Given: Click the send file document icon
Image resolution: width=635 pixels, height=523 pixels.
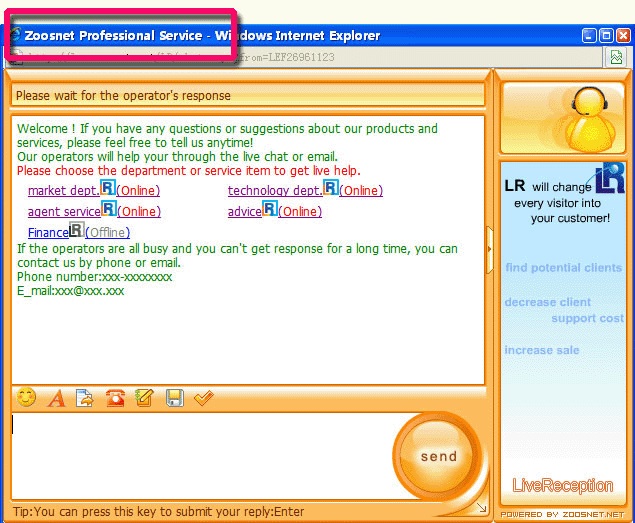Looking at the screenshot, I should click(x=84, y=398).
